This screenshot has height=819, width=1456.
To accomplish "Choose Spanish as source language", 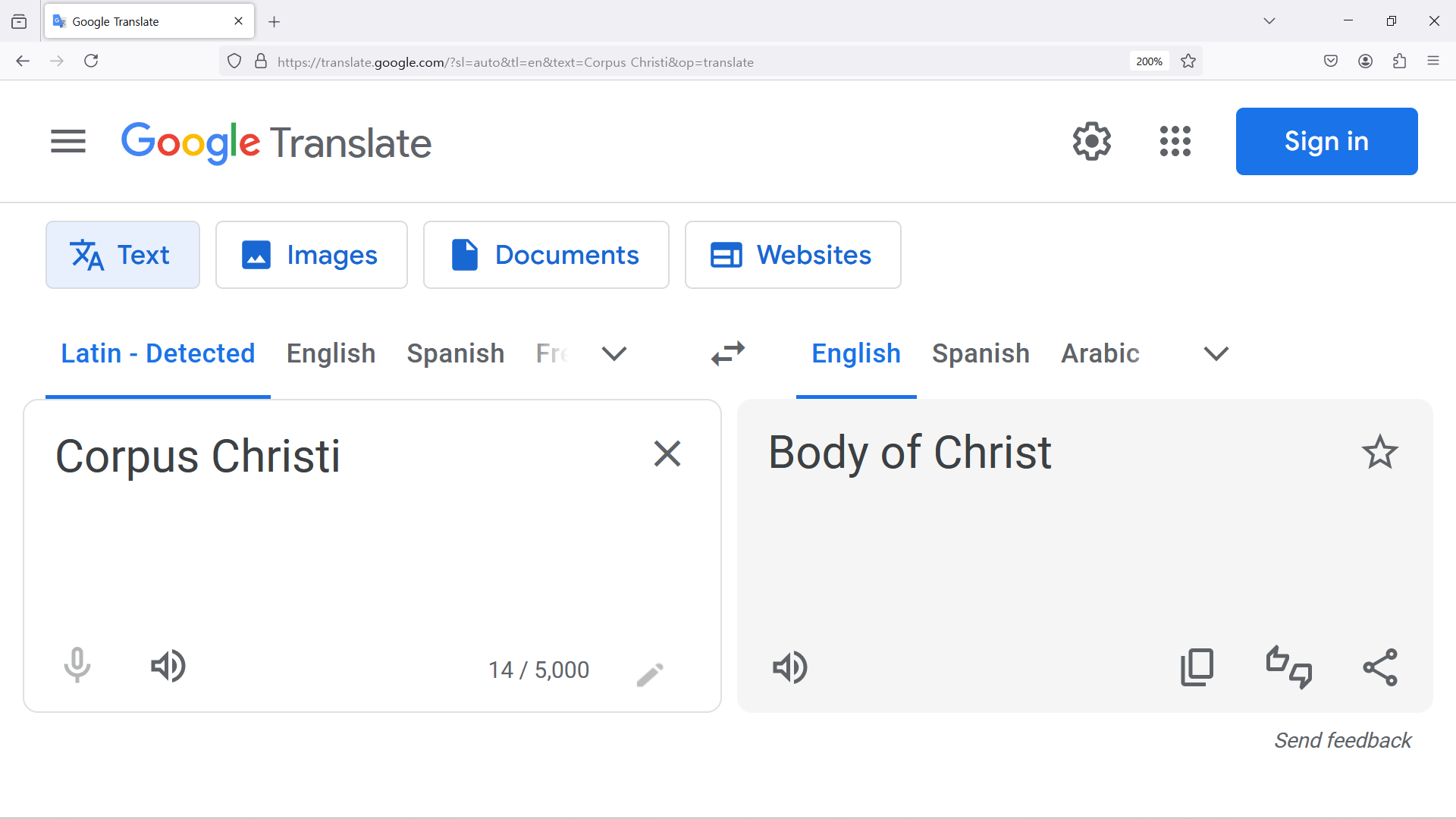I will point(455,353).
